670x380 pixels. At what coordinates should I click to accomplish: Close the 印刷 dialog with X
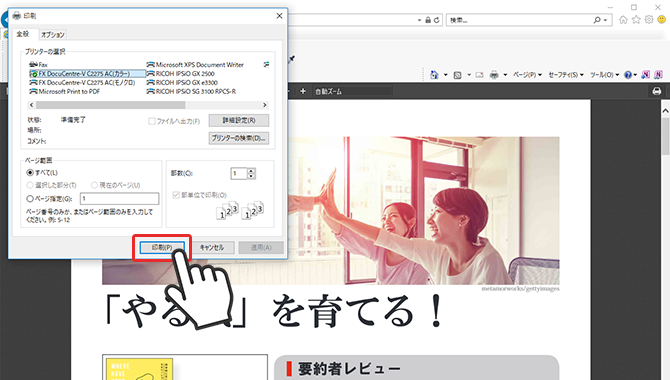tap(279, 16)
